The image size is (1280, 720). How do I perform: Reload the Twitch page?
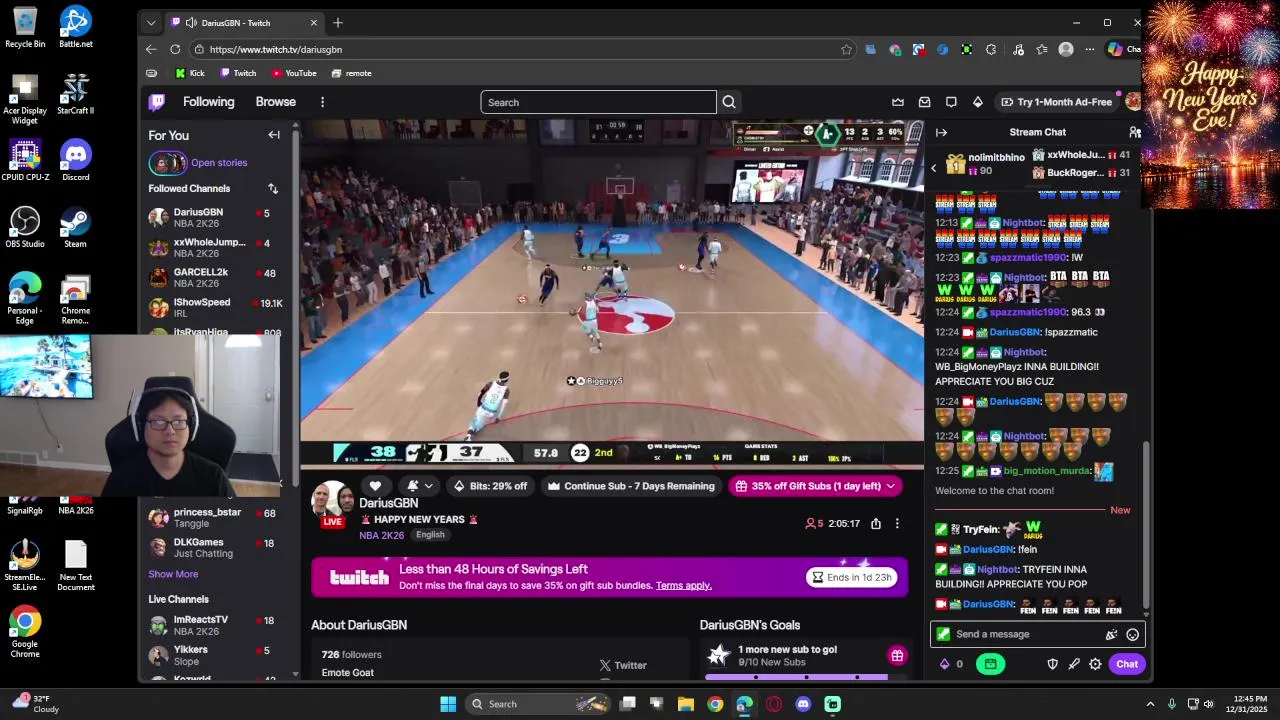point(175,49)
